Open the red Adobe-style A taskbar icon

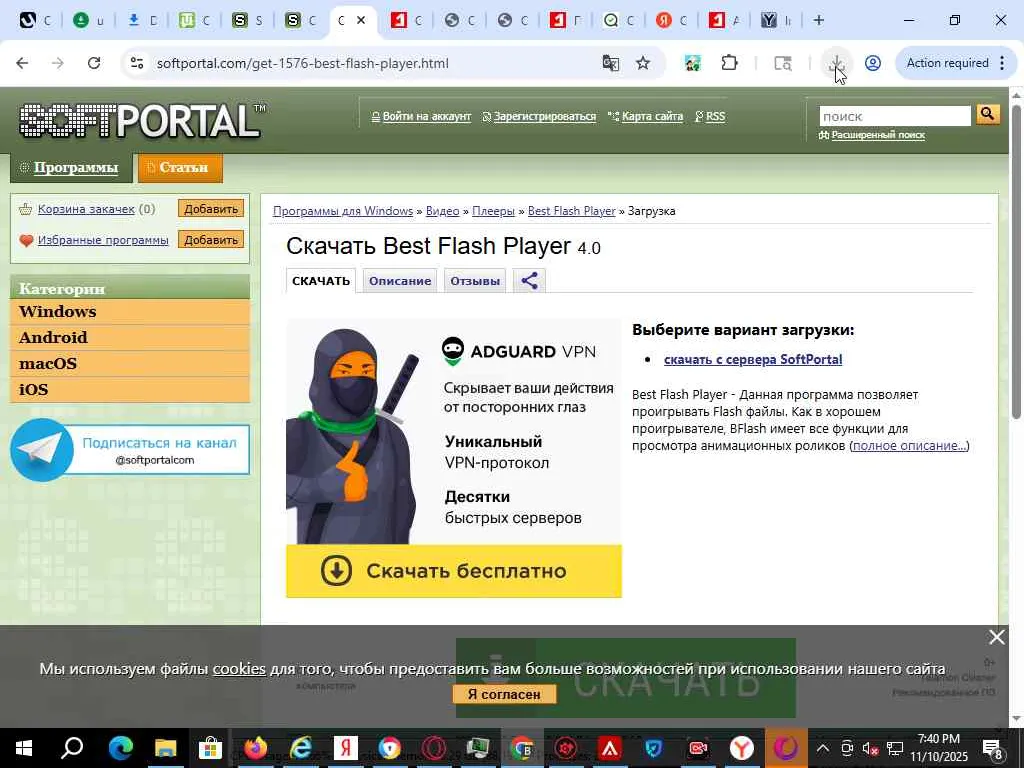tap(610, 748)
